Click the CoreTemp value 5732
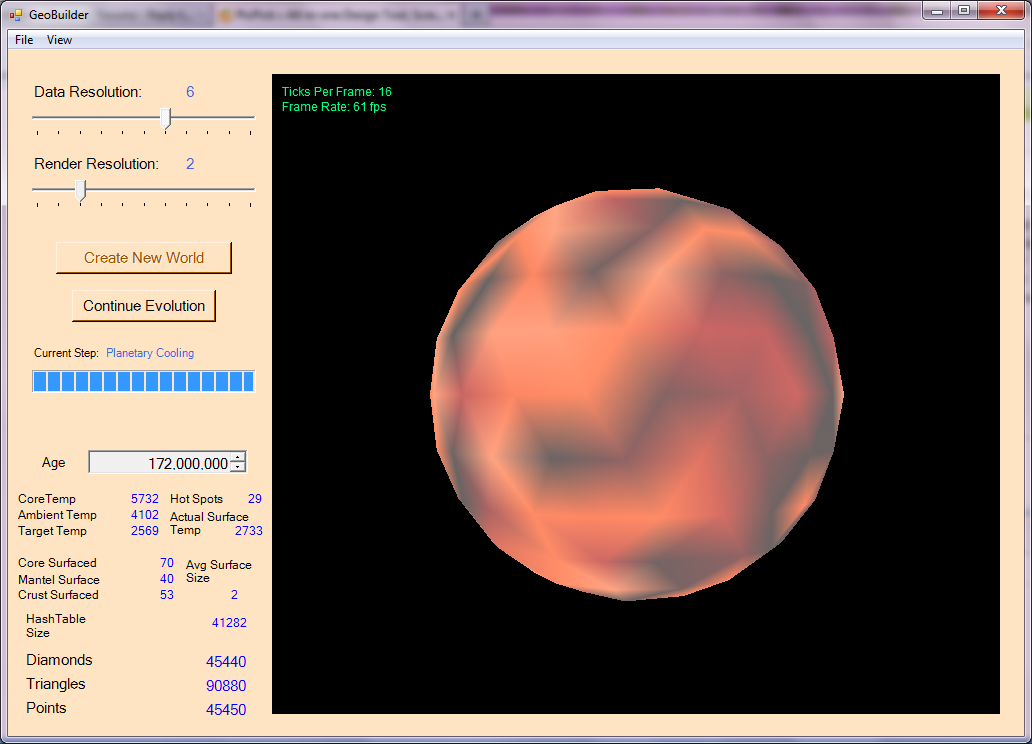1032x744 pixels. pos(145,498)
